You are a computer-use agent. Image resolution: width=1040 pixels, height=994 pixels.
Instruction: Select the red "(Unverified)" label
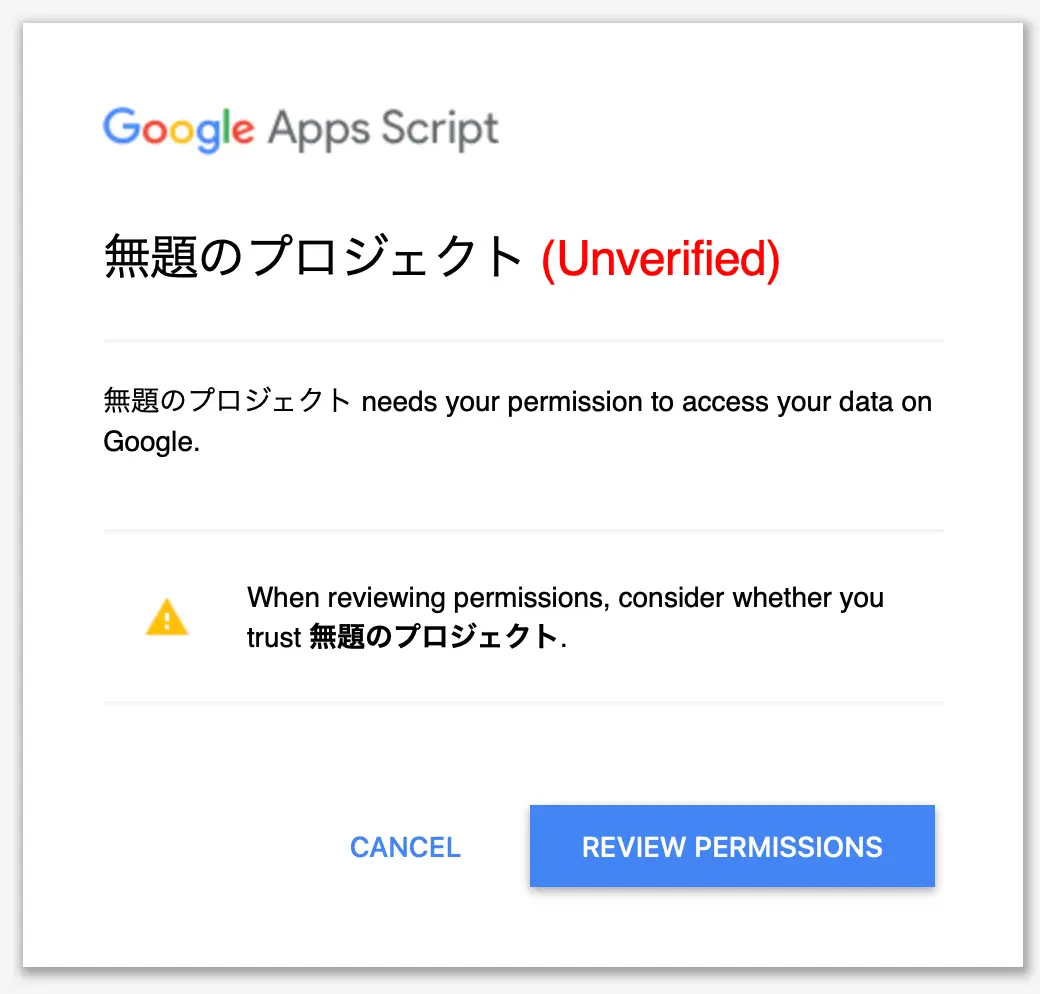(661, 258)
